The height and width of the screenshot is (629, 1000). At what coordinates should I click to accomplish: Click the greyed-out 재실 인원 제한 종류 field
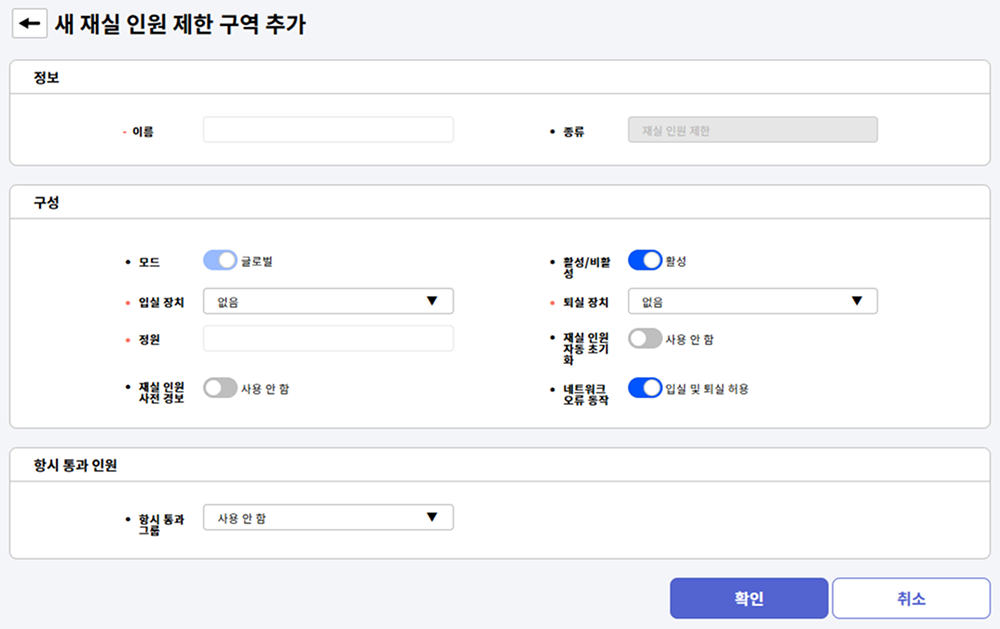pyautogui.click(x=752, y=130)
